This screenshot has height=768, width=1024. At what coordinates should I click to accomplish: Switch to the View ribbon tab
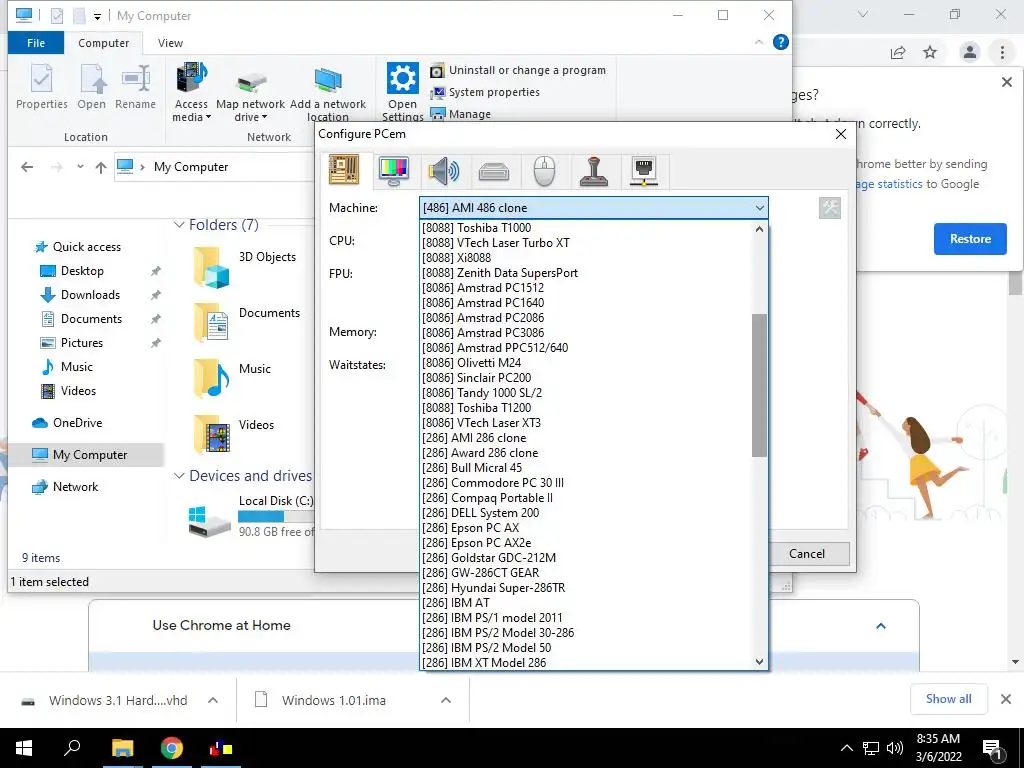[x=170, y=43]
